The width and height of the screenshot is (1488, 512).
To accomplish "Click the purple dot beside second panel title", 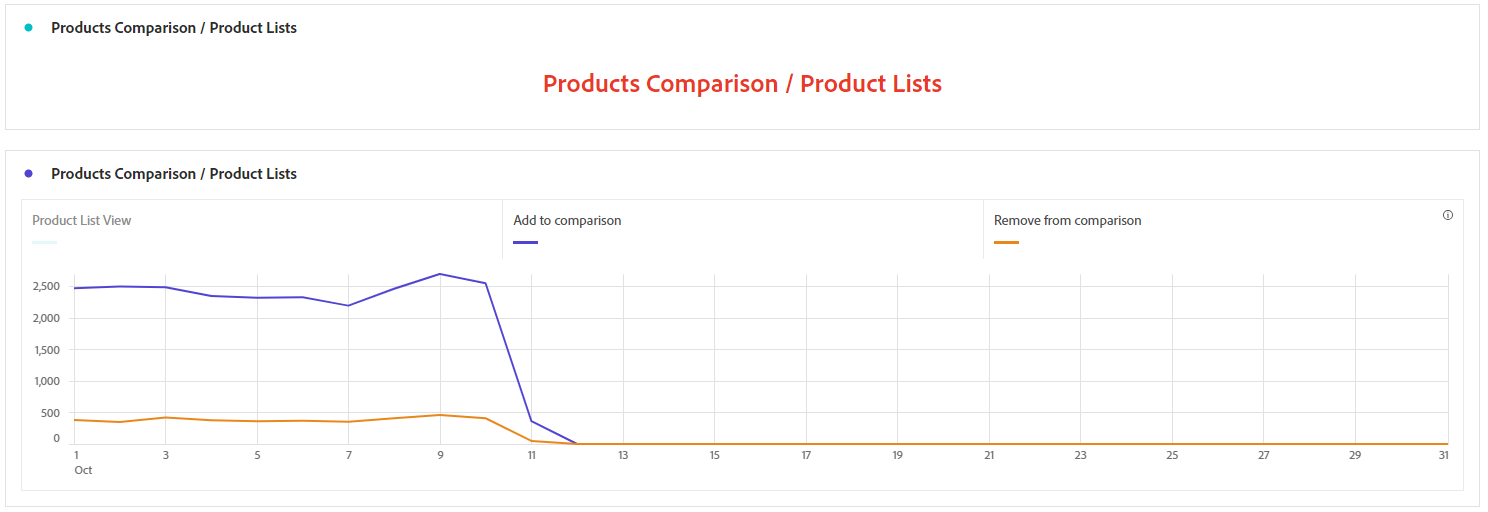I will pos(28,173).
